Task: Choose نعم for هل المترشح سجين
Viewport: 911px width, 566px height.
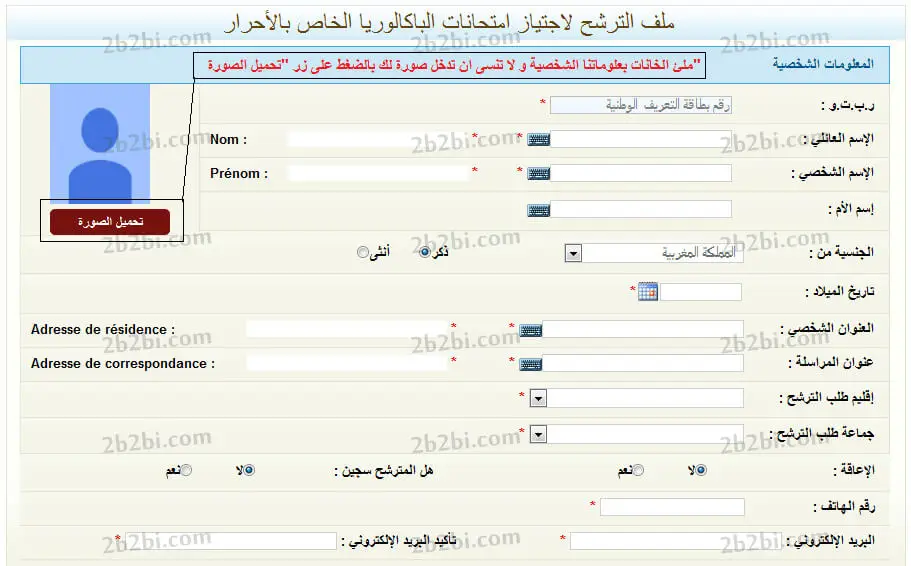Action: pos(186,470)
